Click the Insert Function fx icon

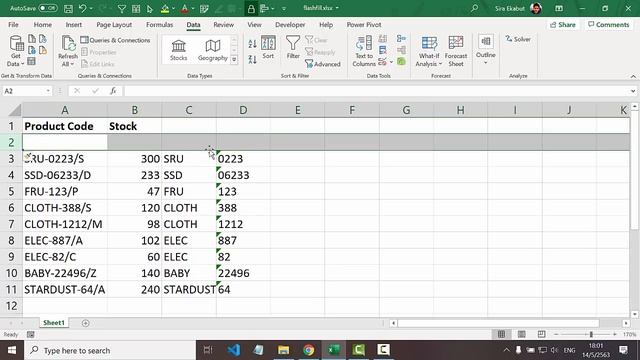pos(113,91)
